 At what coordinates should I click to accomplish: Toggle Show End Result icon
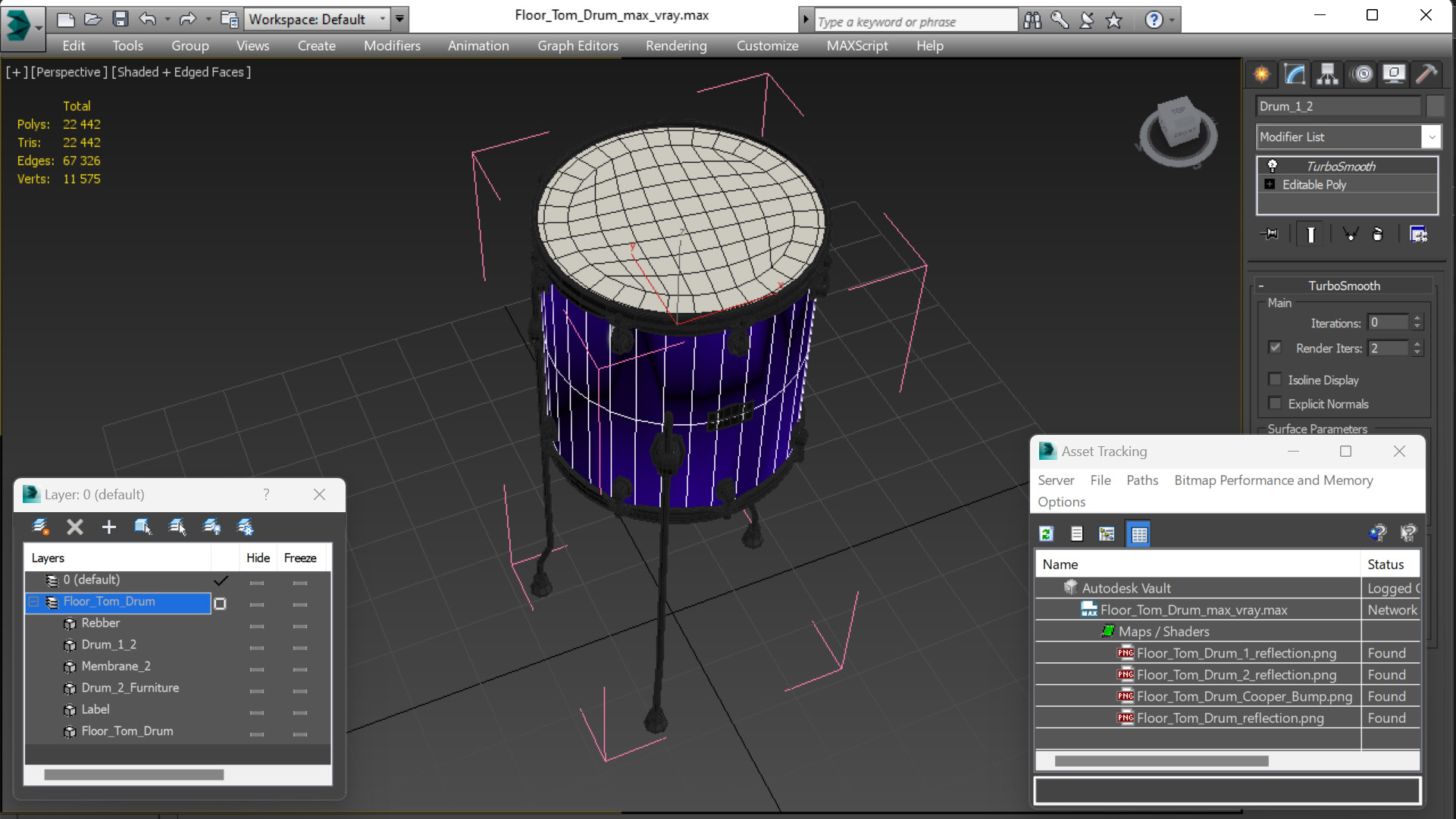tap(1310, 234)
